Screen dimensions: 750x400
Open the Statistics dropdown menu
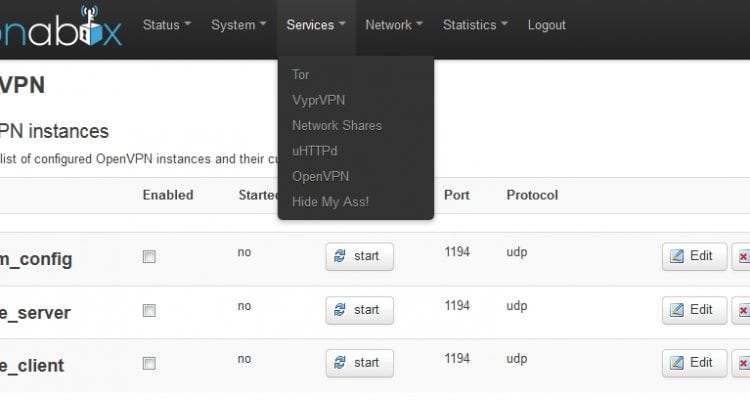tap(475, 25)
